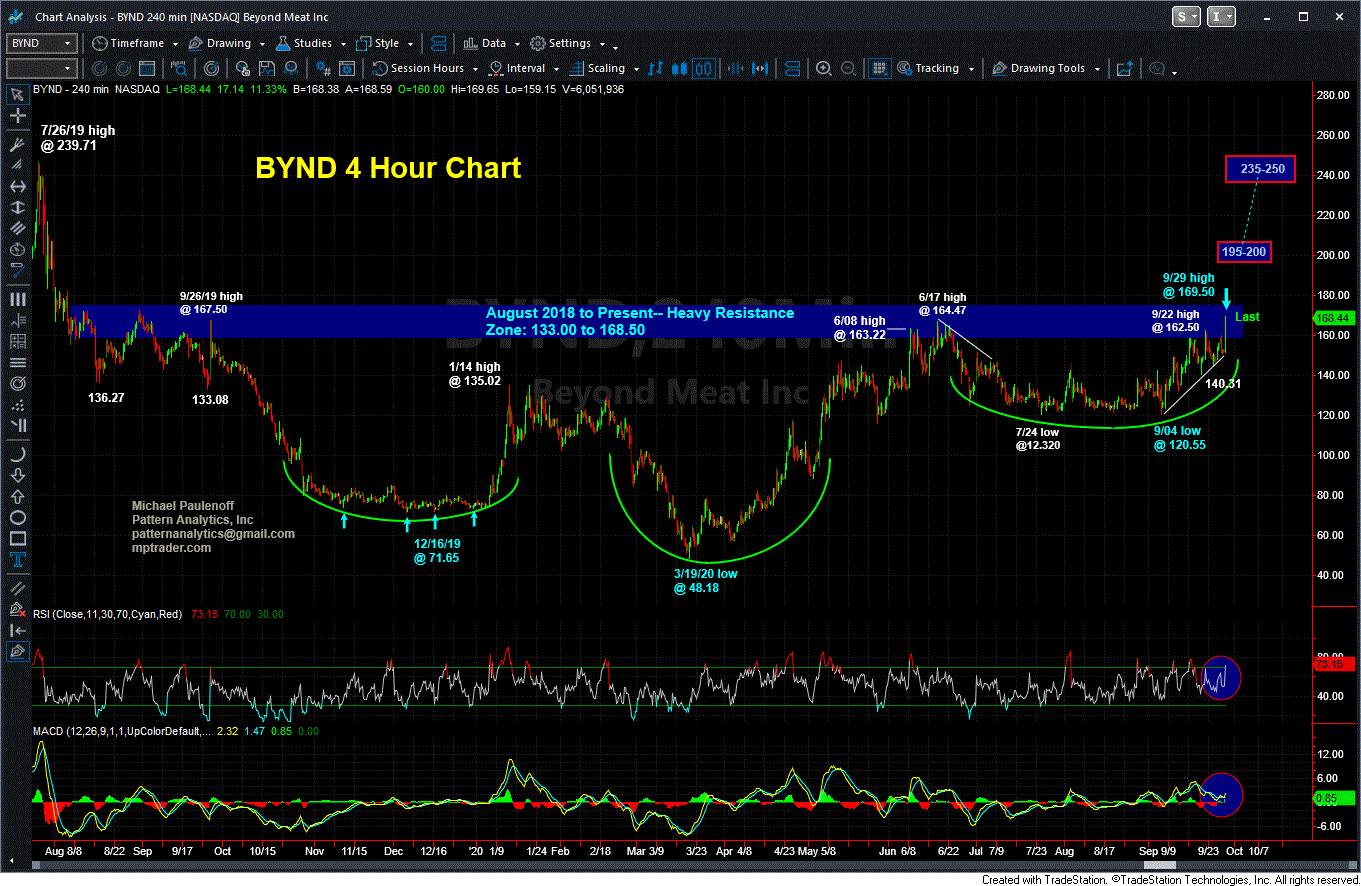Toggle the grid display button
Screen dimensions: 1361x886
pos(879,68)
